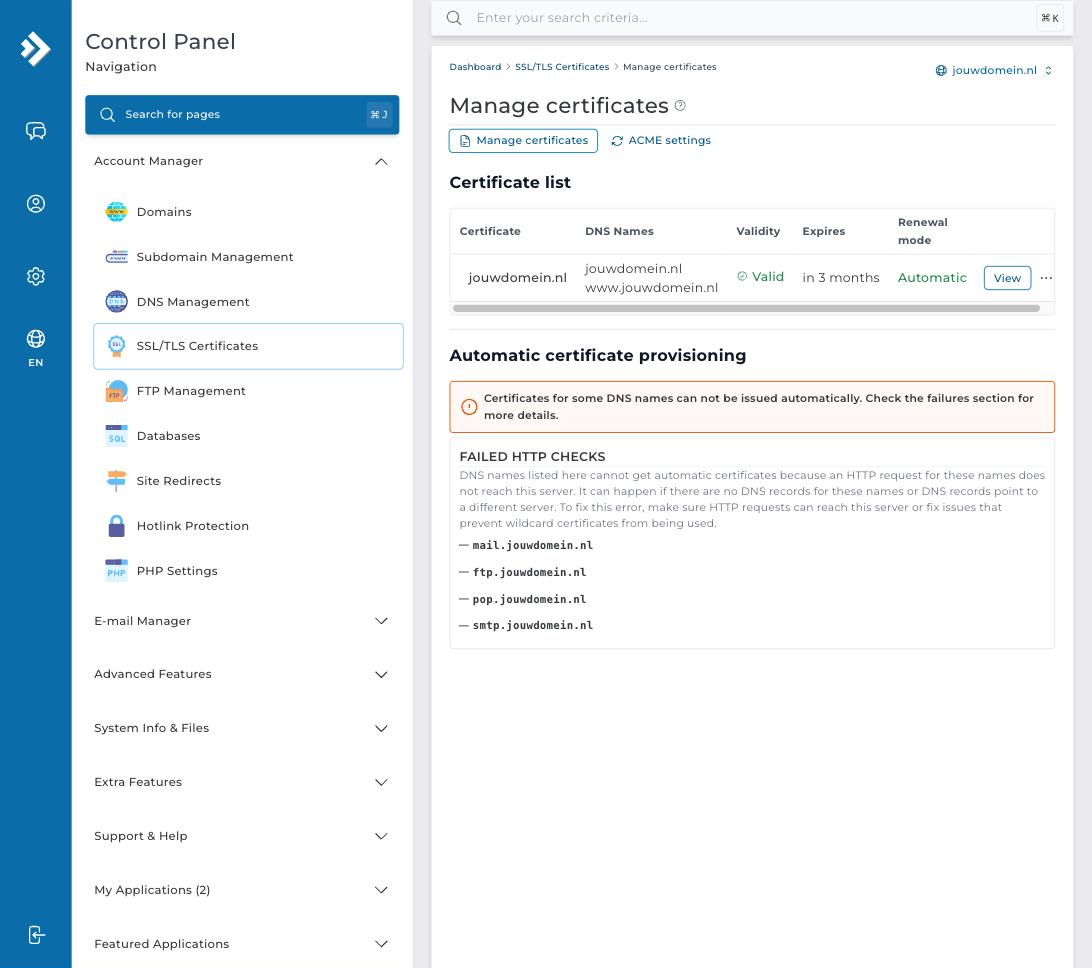1092x968 pixels.
Task: Click the DNS Management icon
Action: 116,302
